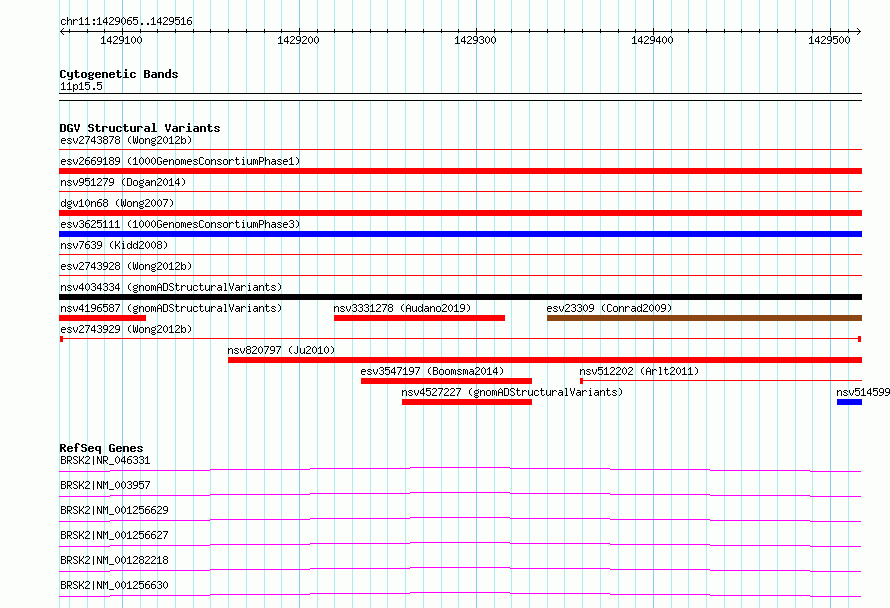Click ruler position 1429400
The image size is (890, 608).
(652, 40)
